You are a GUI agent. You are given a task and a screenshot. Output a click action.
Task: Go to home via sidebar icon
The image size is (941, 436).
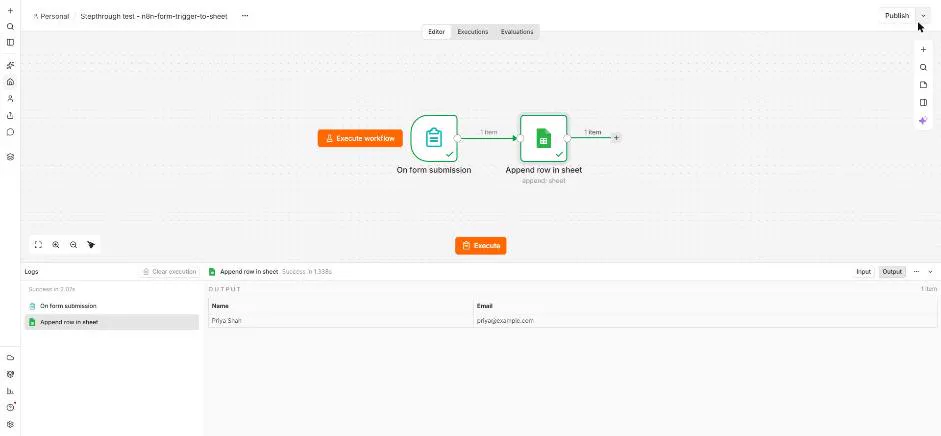pos(10,82)
